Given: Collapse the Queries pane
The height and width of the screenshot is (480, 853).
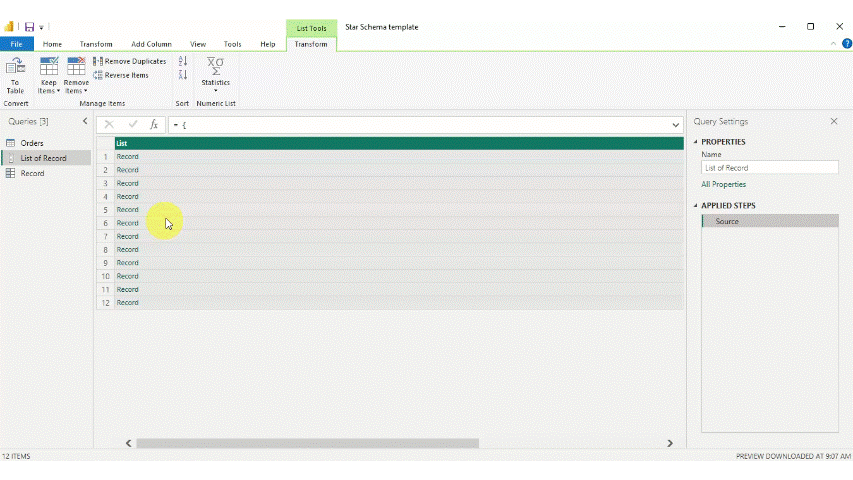Looking at the screenshot, I should pos(85,121).
